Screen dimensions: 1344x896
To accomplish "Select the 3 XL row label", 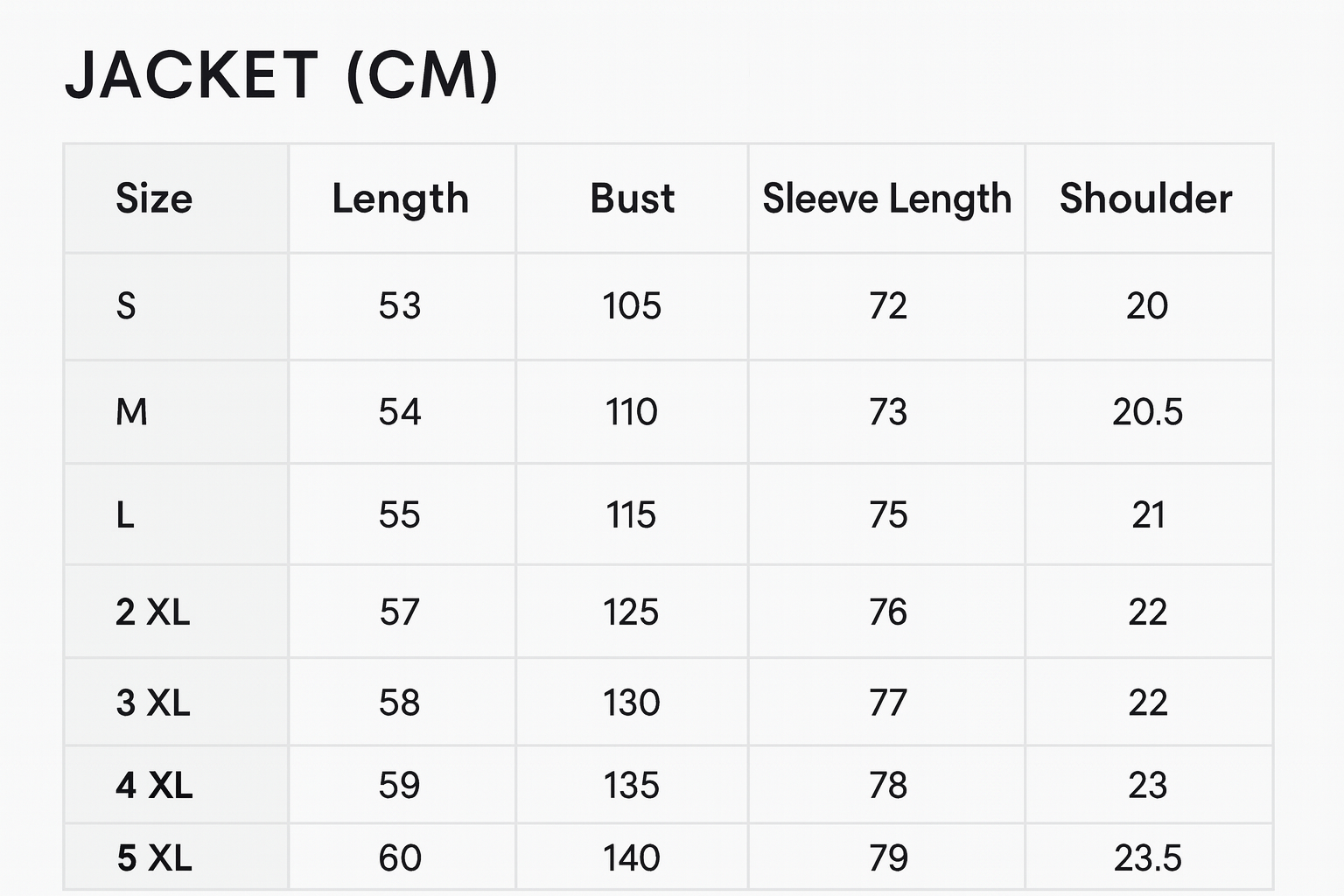I will 152,703.
